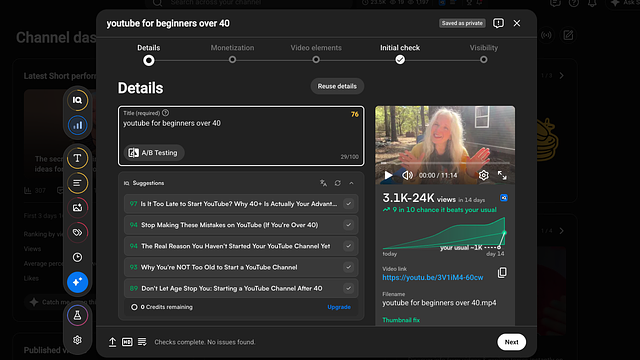
Task: Go to the Monetization step
Action: (232, 54)
